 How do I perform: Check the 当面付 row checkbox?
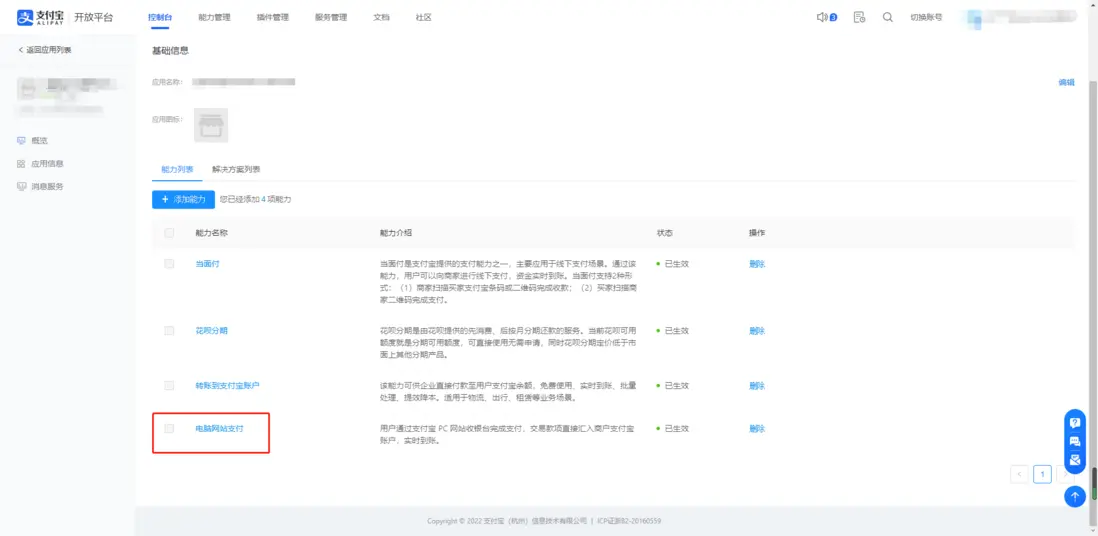click(169, 263)
